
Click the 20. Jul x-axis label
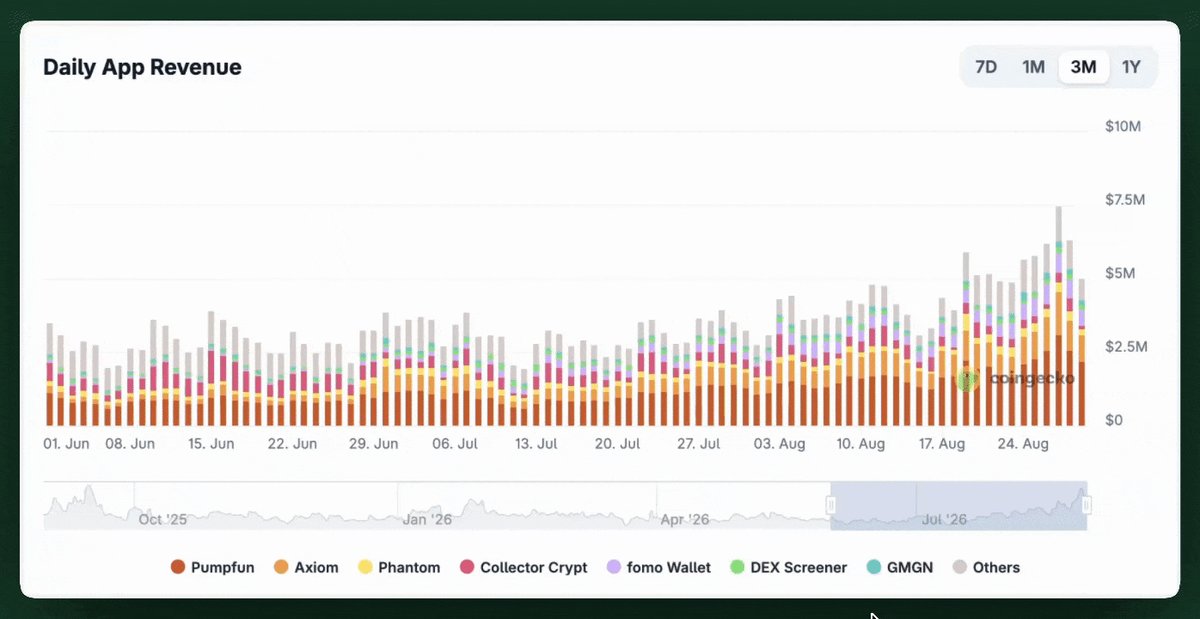(x=617, y=443)
